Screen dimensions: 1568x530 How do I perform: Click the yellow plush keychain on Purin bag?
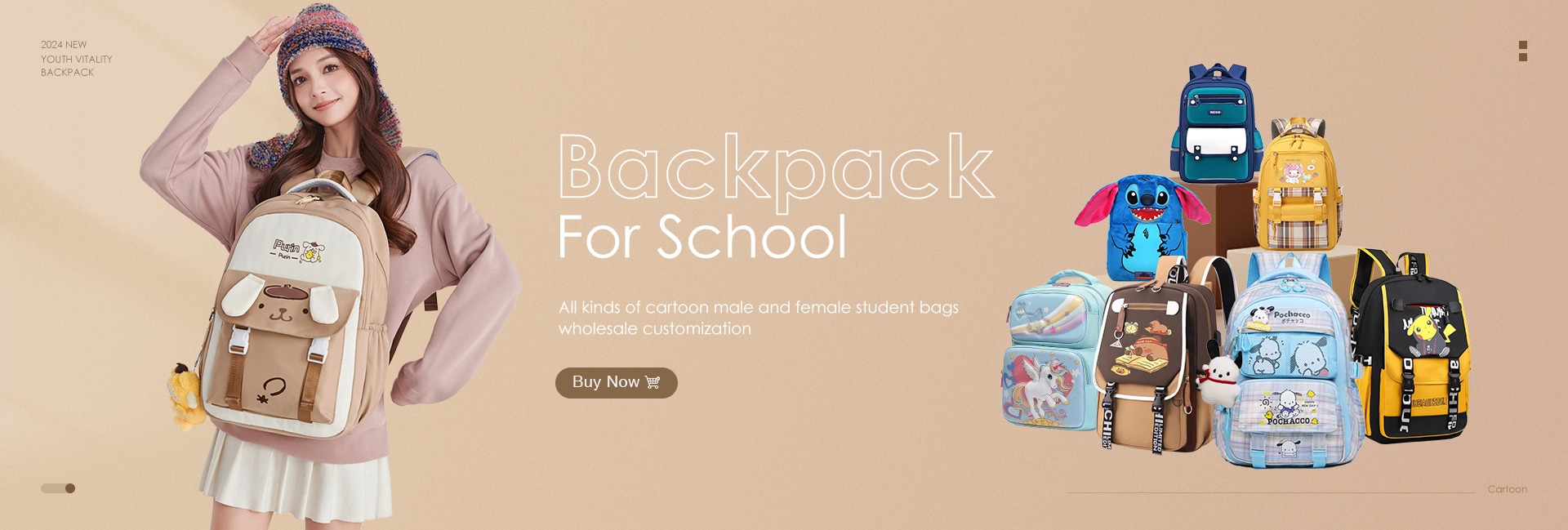pos(187,396)
